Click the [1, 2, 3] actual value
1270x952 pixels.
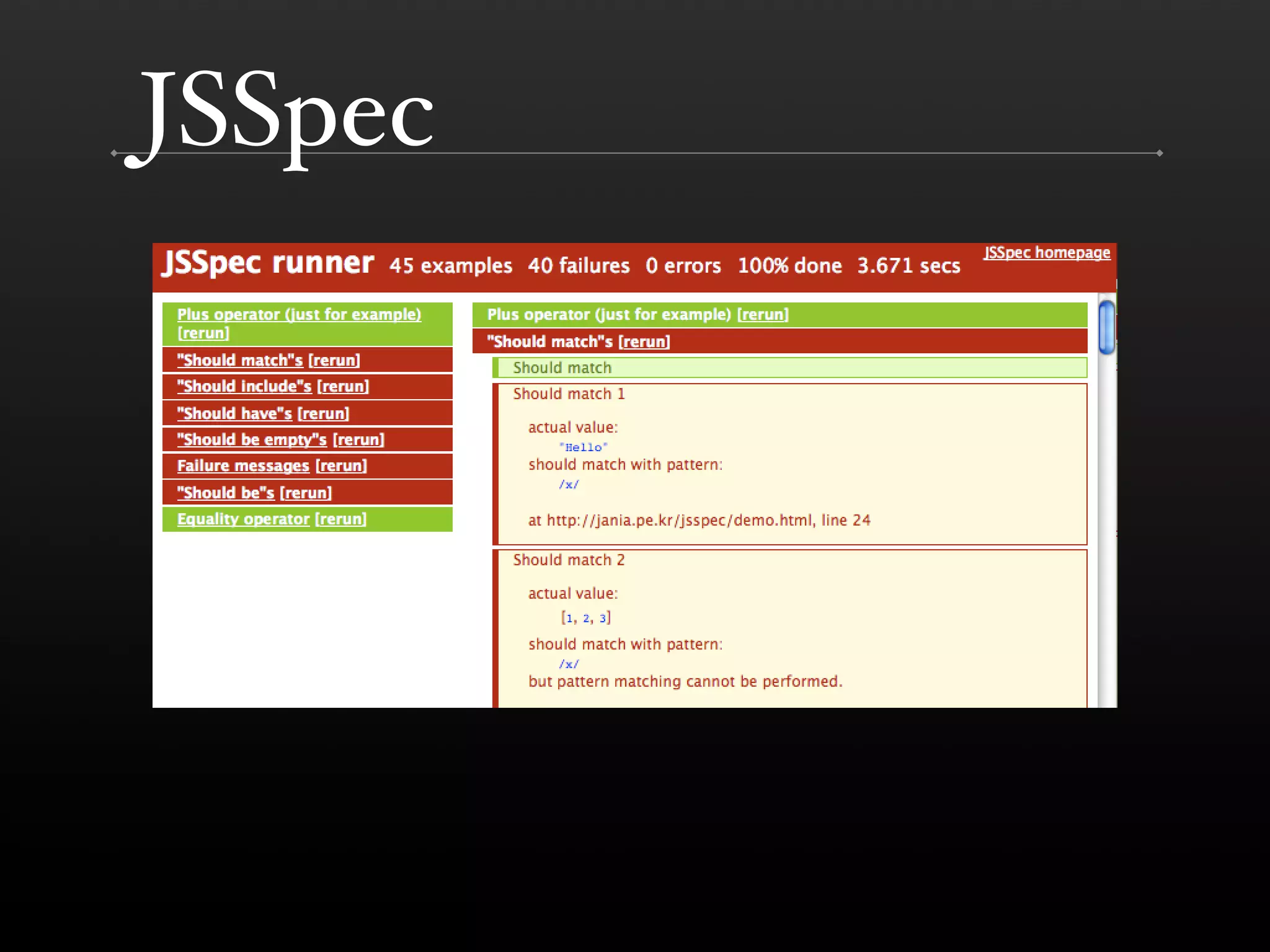point(586,618)
